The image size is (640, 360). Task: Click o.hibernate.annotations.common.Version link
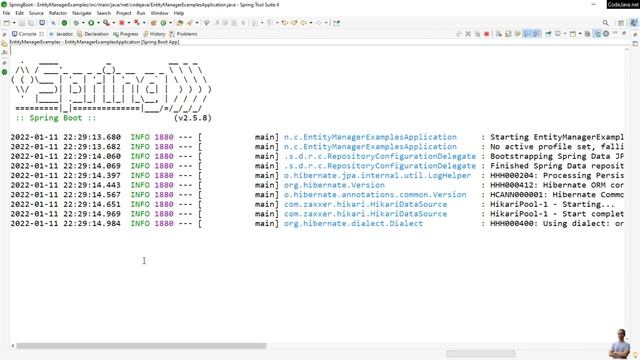tap(375, 195)
